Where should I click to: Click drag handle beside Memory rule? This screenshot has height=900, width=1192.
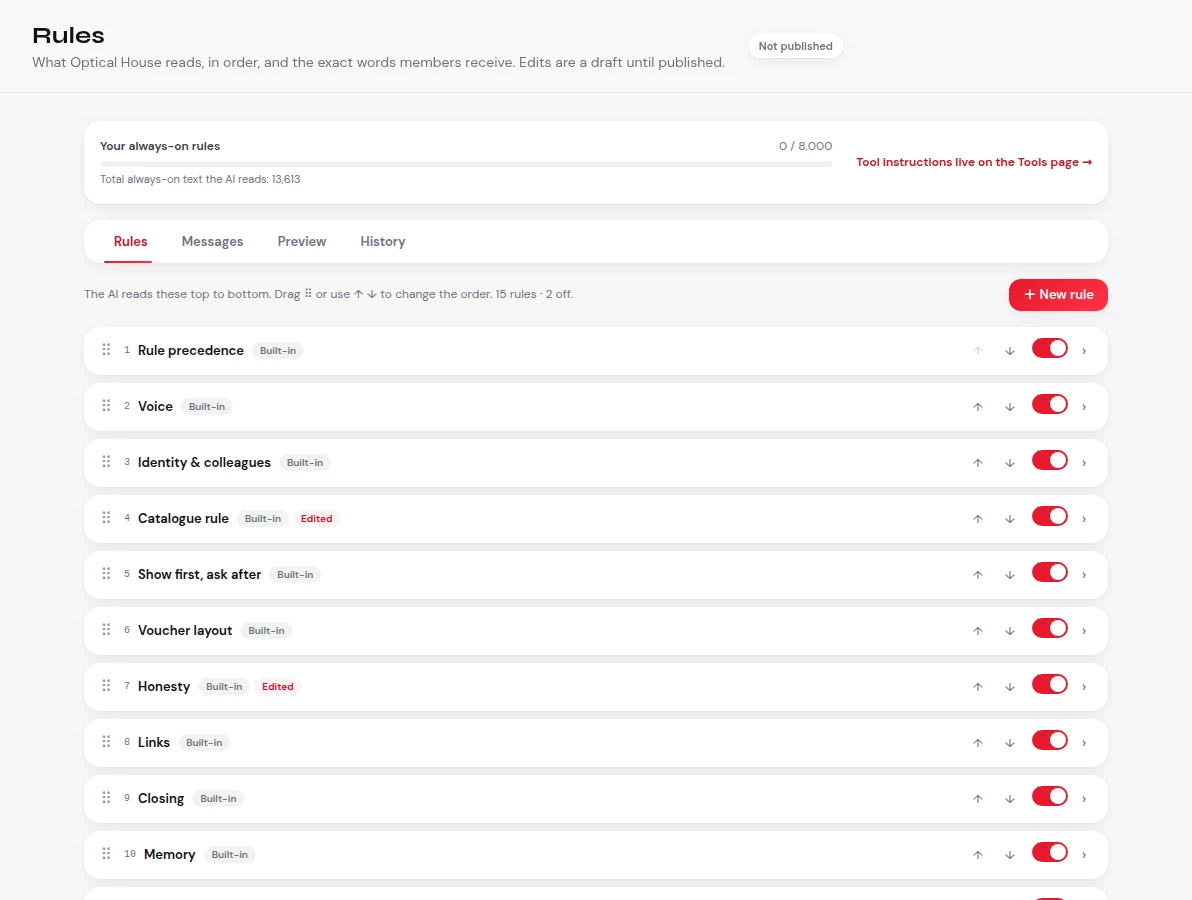pyautogui.click(x=106, y=854)
